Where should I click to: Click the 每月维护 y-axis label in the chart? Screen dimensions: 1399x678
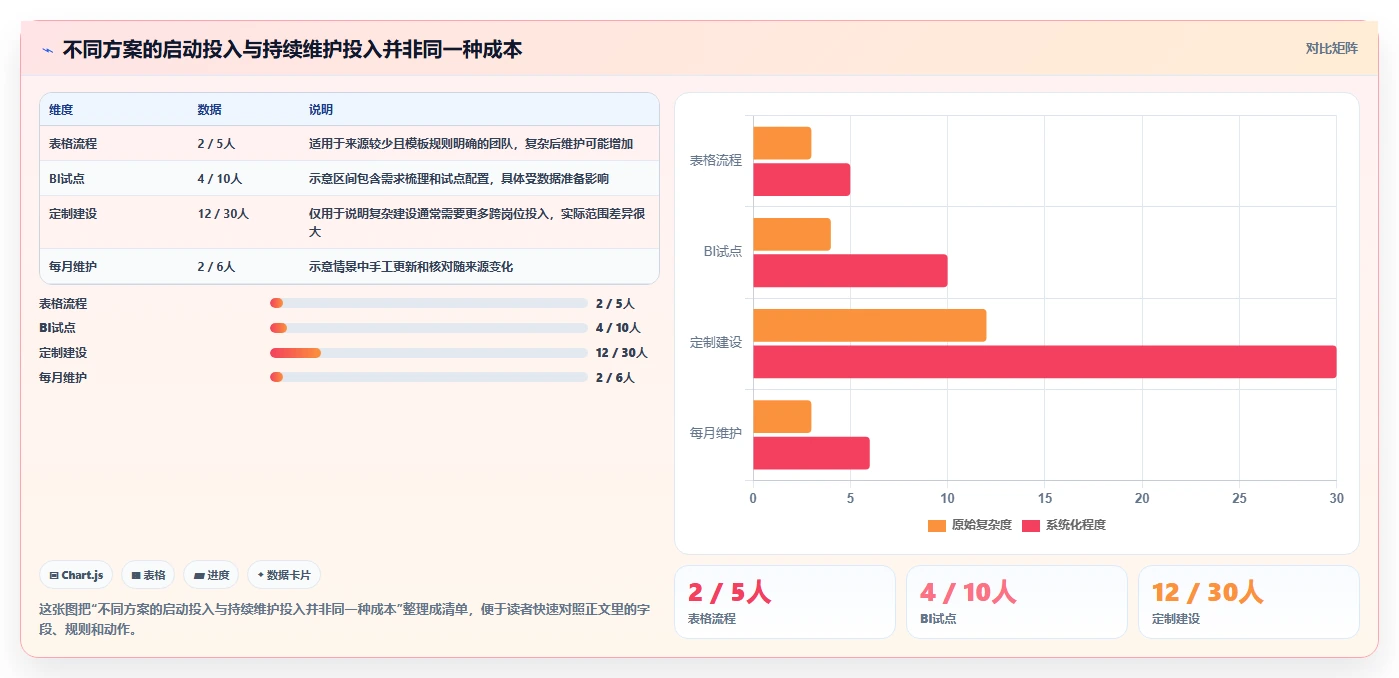[716, 433]
